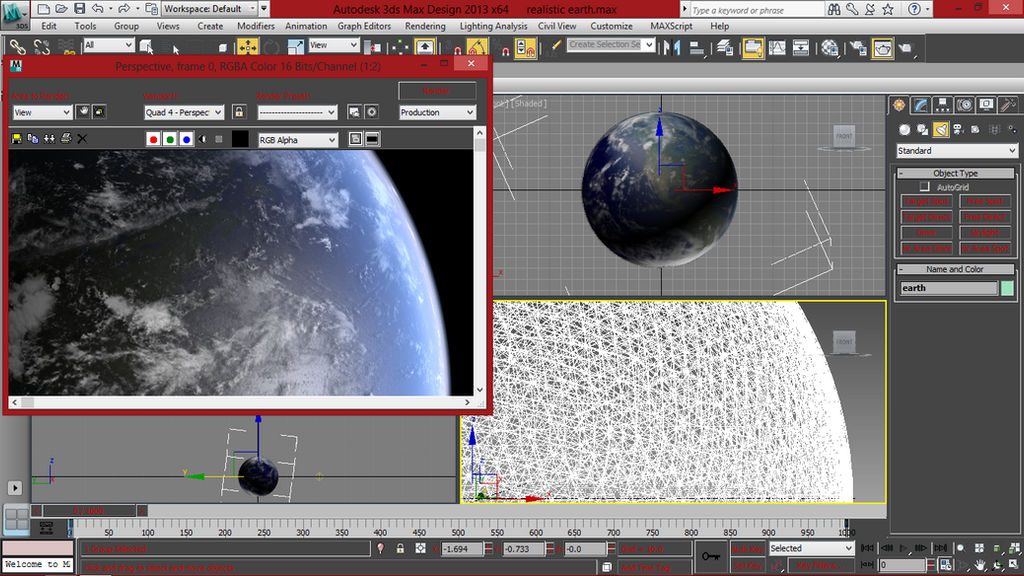Click the Target Spot light button
This screenshot has width=1024, height=576.
[x=926, y=201]
